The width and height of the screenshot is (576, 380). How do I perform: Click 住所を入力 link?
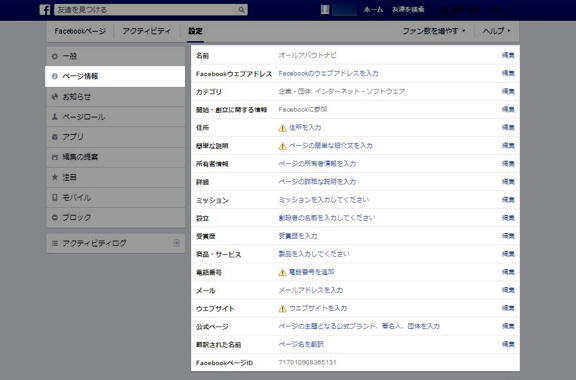pos(305,128)
